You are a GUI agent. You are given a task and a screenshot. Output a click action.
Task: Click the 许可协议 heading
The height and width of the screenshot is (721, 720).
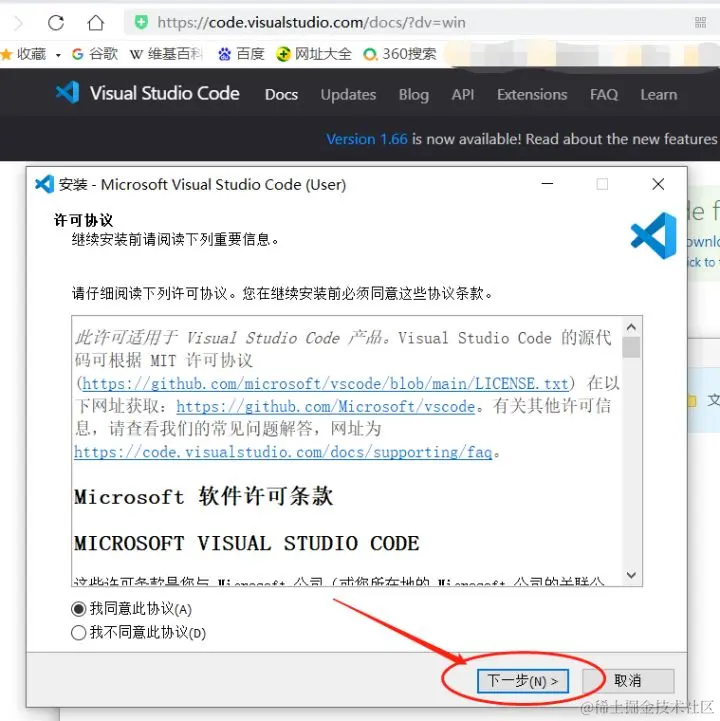pos(83,220)
